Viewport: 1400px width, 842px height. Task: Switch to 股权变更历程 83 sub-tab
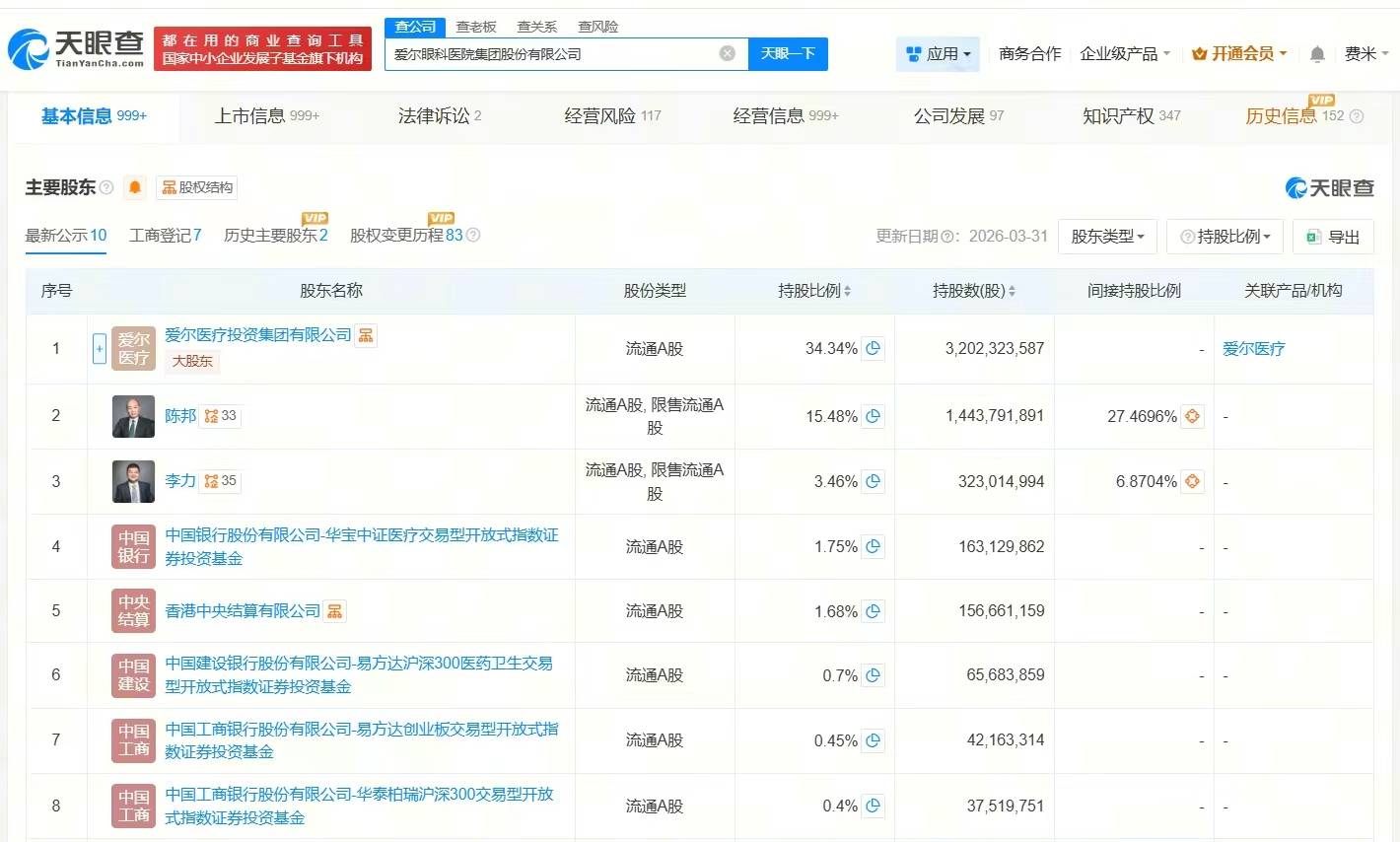pos(406,235)
